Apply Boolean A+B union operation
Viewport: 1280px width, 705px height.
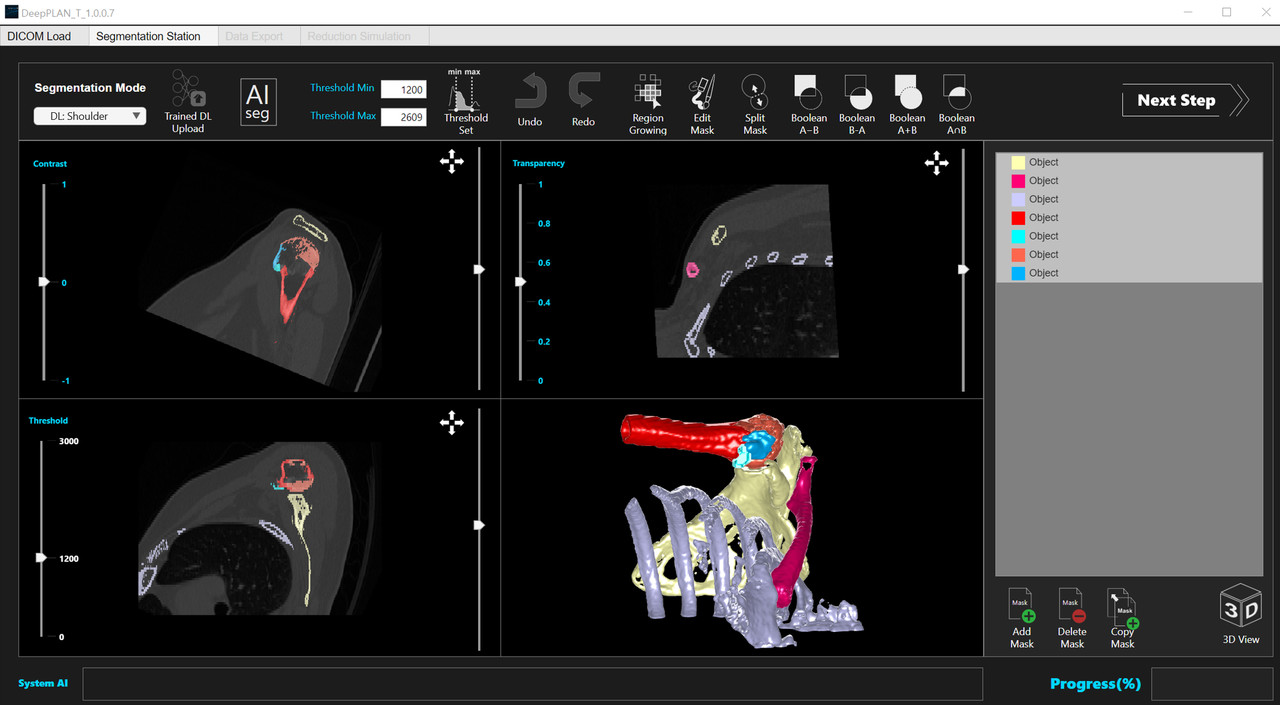click(907, 103)
